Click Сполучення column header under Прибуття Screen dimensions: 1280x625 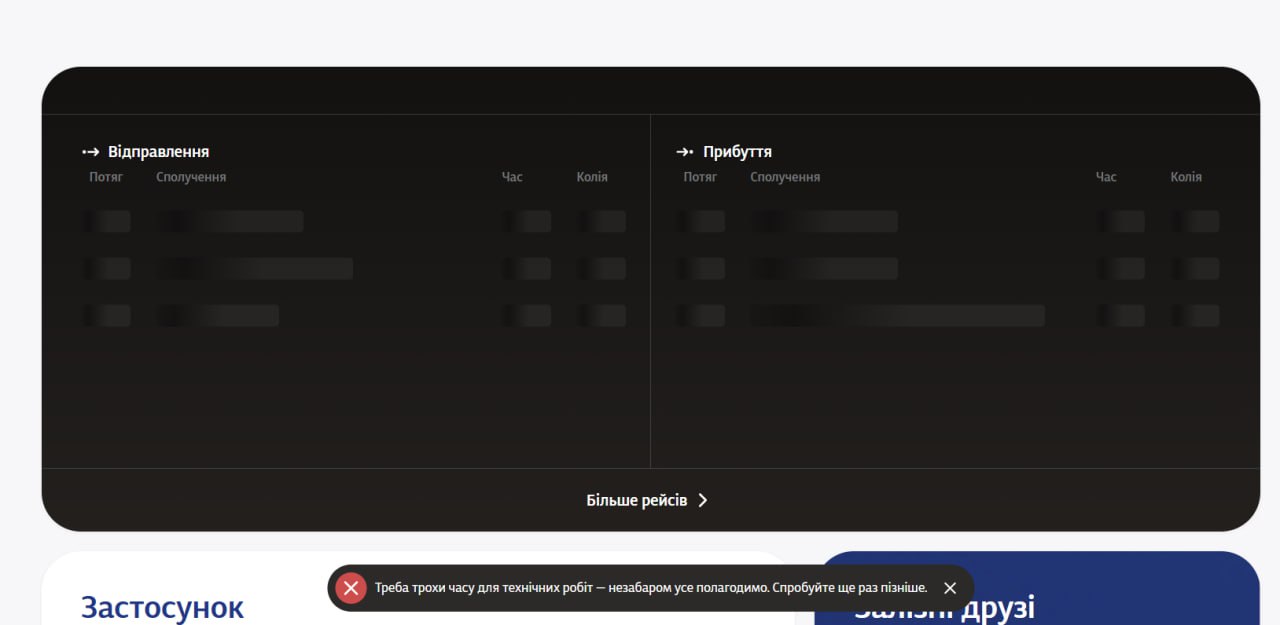pos(785,177)
